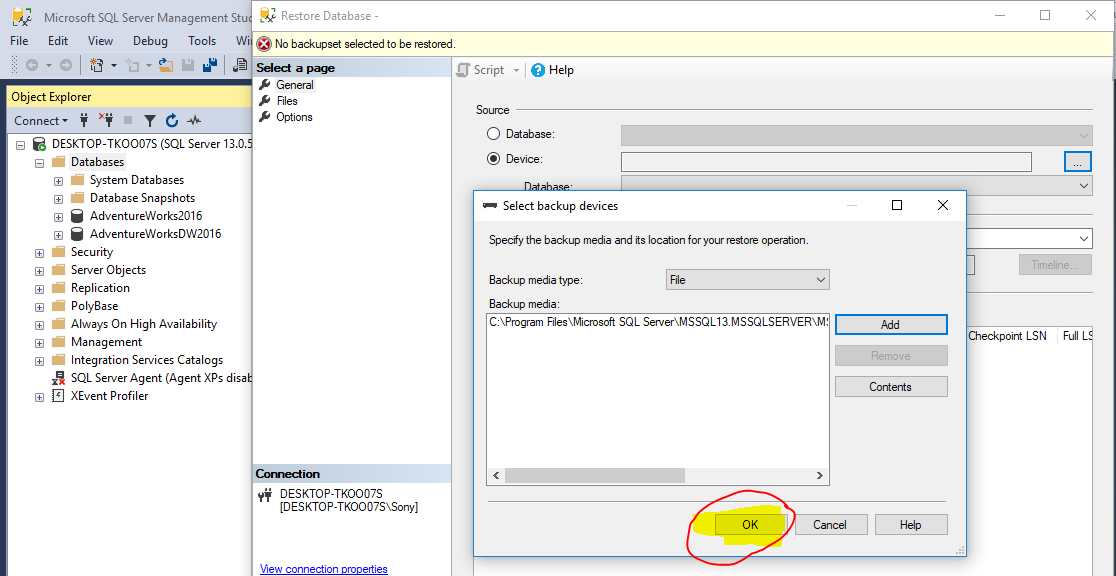Click the New Project toolbar icon
Image resolution: width=1116 pixels, height=576 pixels.
click(x=96, y=66)
